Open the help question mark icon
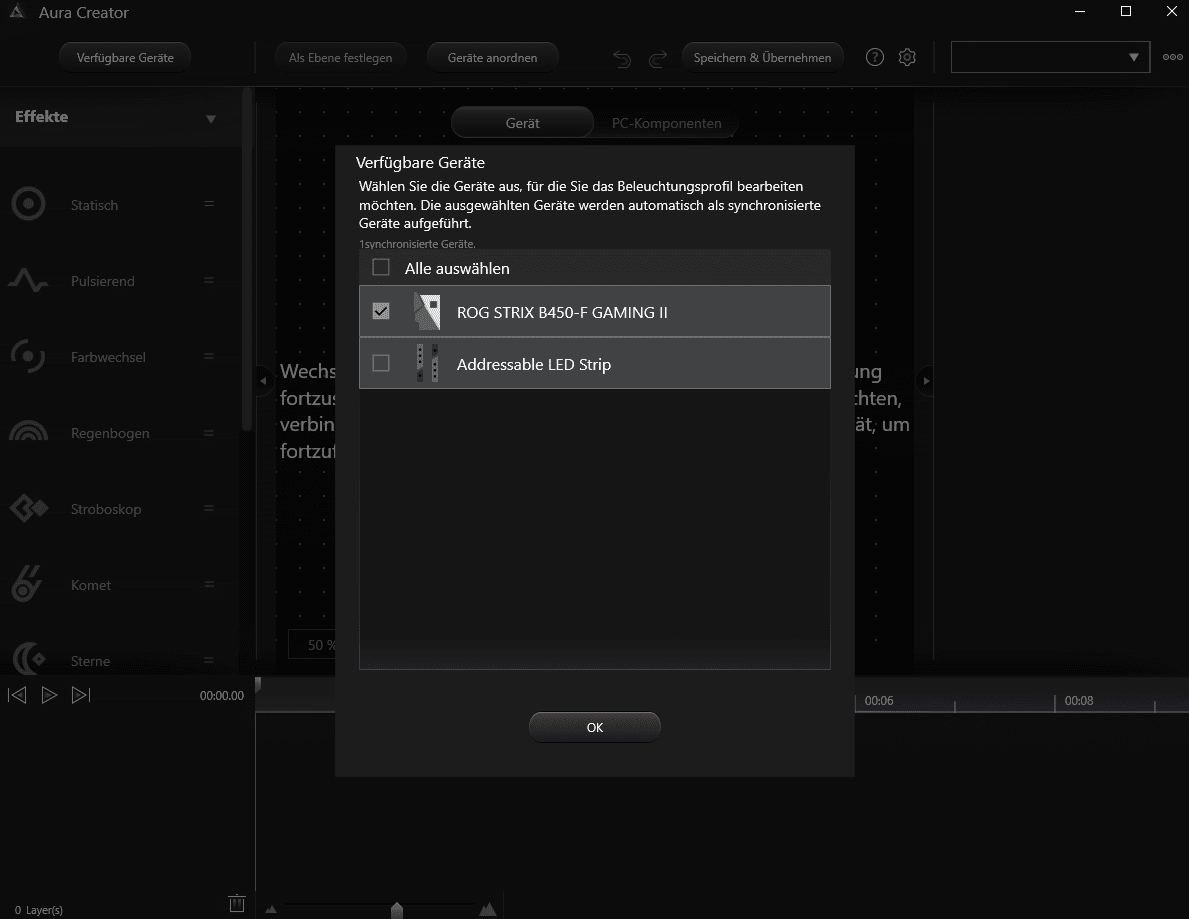Image resolution: width=1189 pixels, height=919 pixels. pos(874,58)
